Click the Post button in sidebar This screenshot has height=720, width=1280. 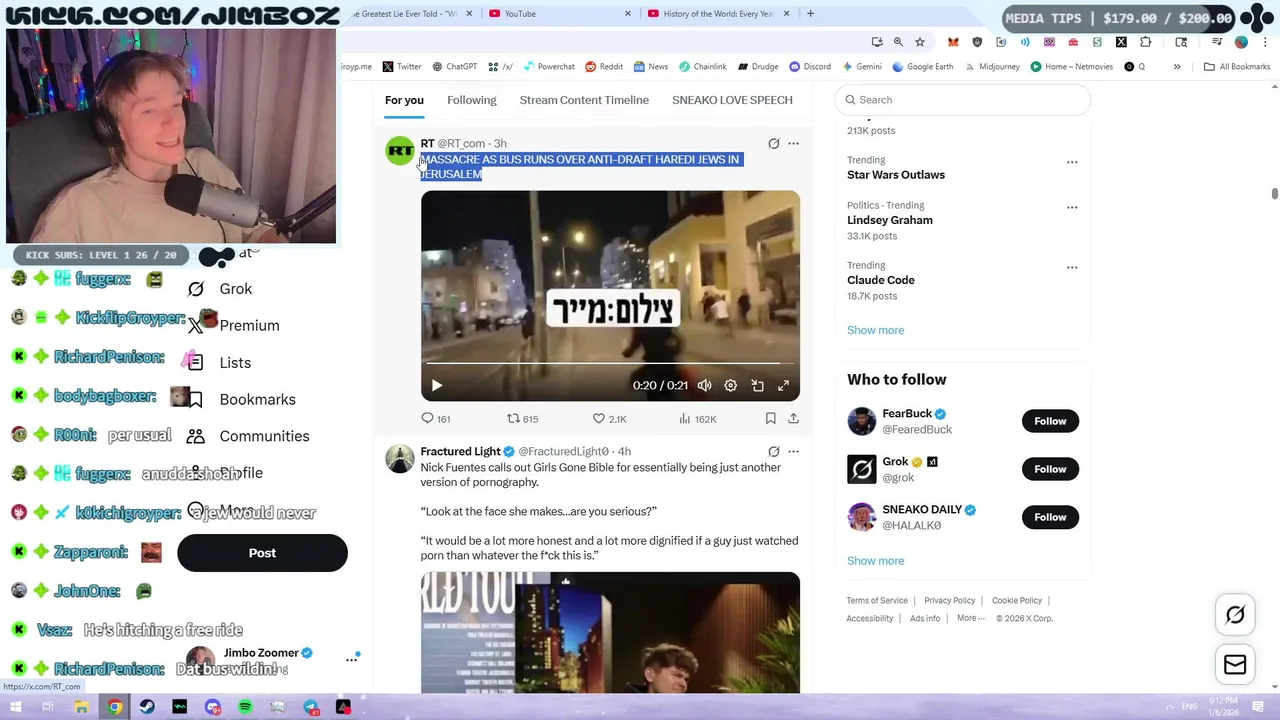[x=262, y=553]
